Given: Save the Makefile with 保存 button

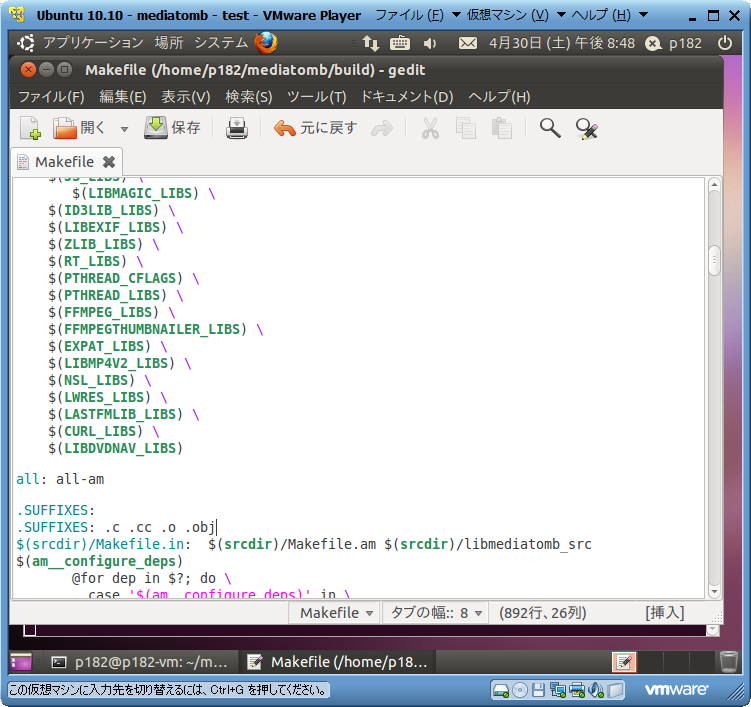Looking at the screenshot, I should coord(172,128).
